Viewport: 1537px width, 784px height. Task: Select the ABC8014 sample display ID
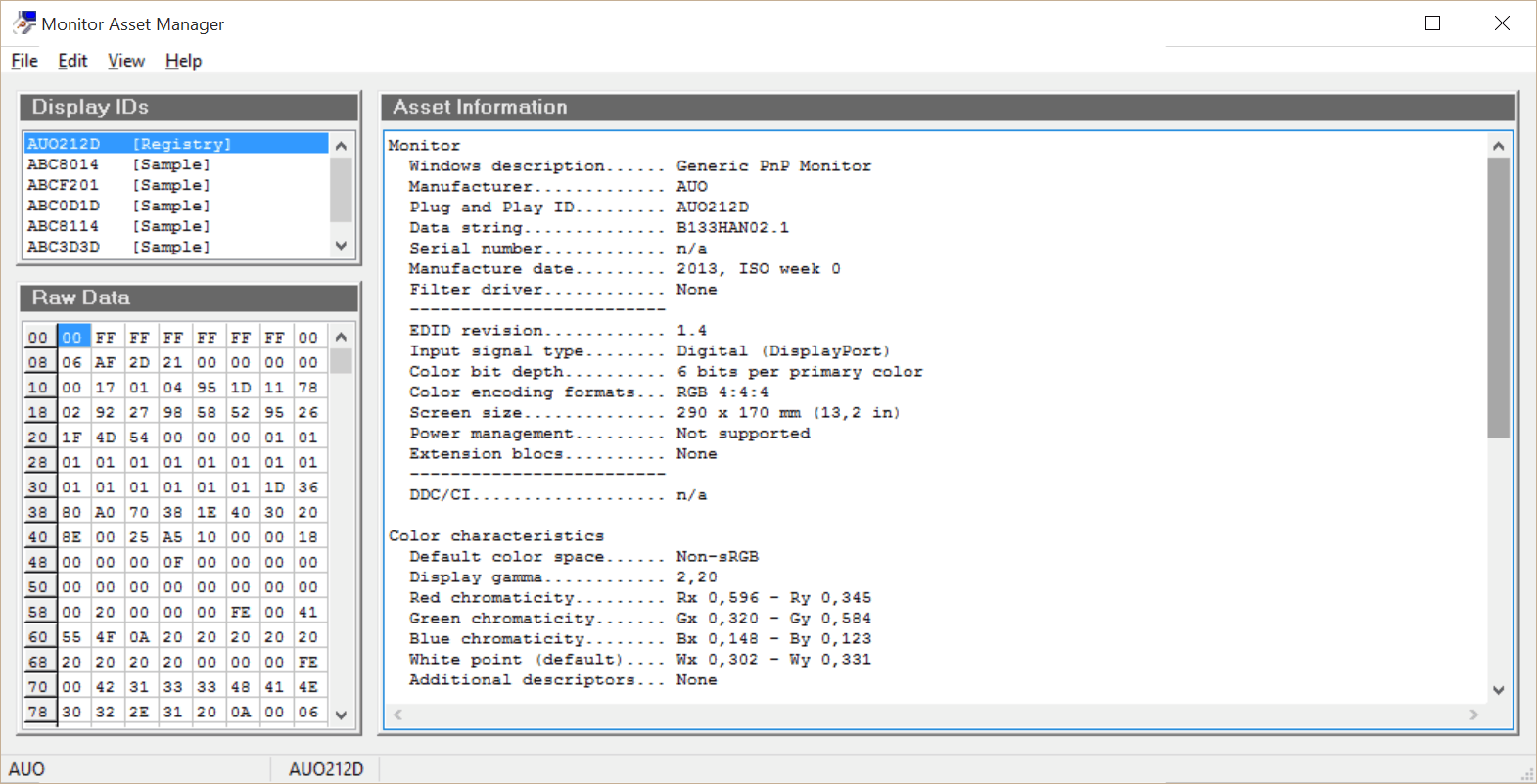176,164
